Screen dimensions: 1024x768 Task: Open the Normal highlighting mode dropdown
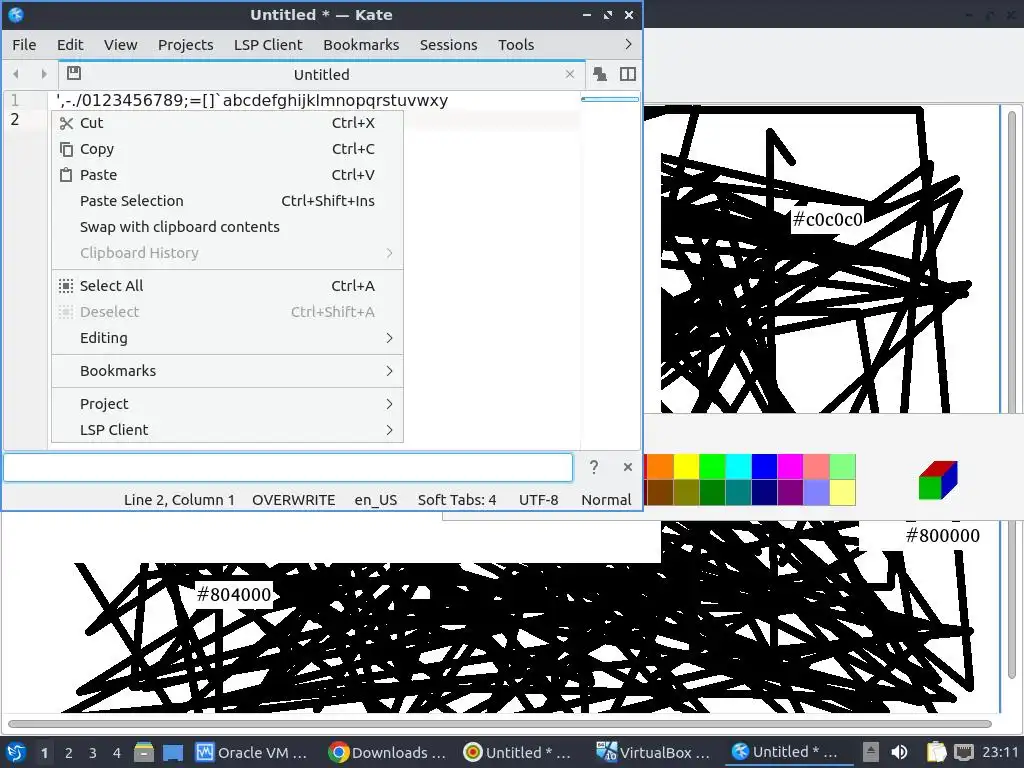coord(606,500)
